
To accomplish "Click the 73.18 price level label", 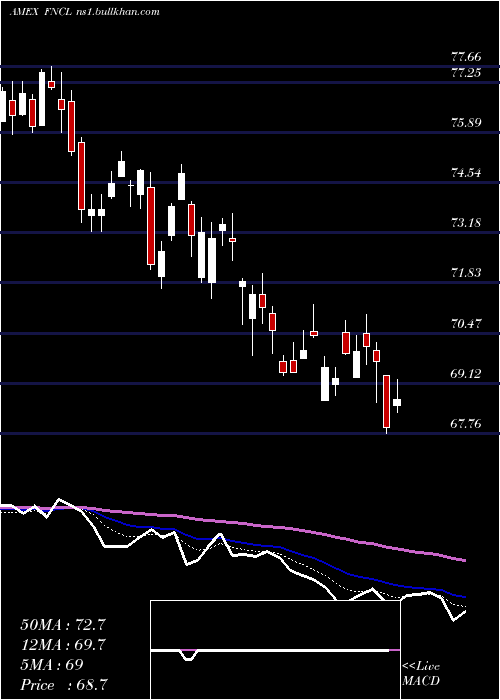I will point(466,223).
